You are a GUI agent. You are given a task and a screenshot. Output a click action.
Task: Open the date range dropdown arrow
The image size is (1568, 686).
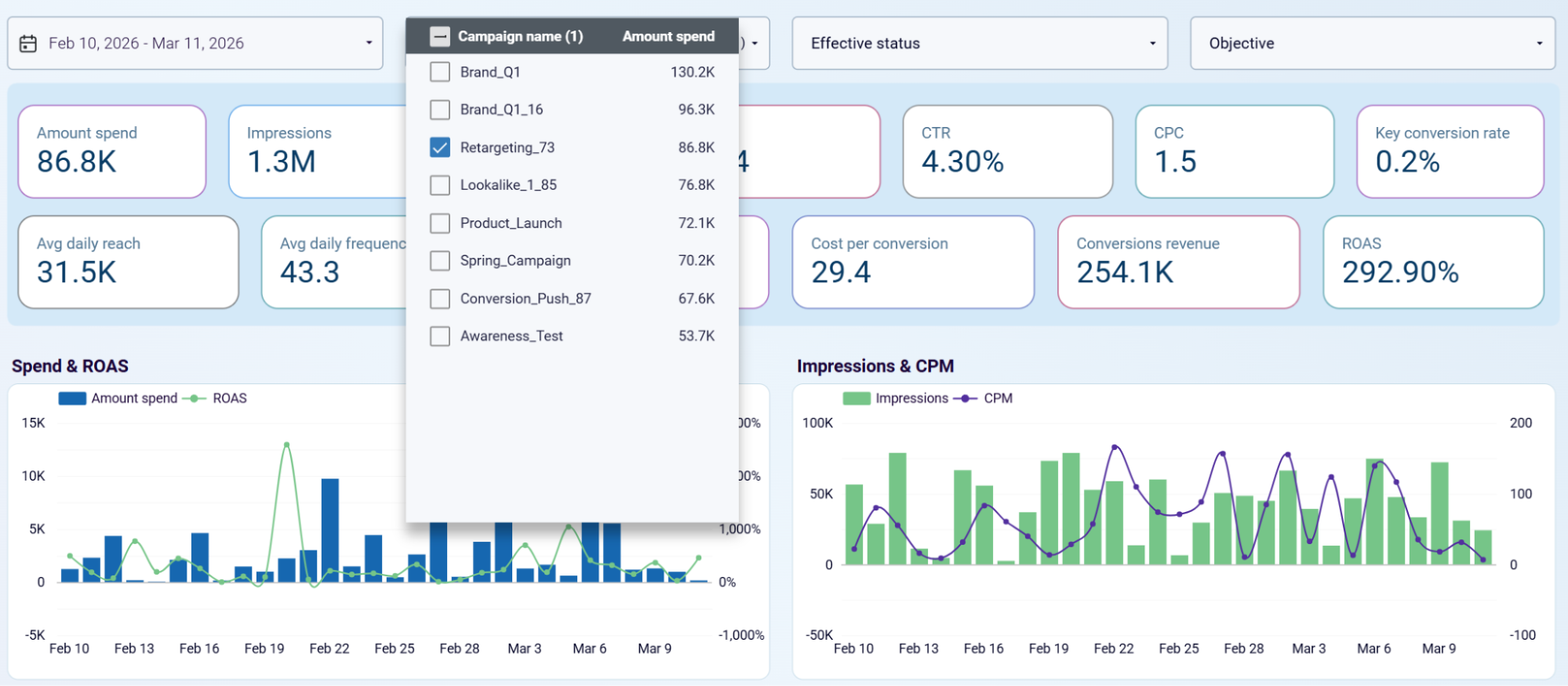tap(369, 43)
